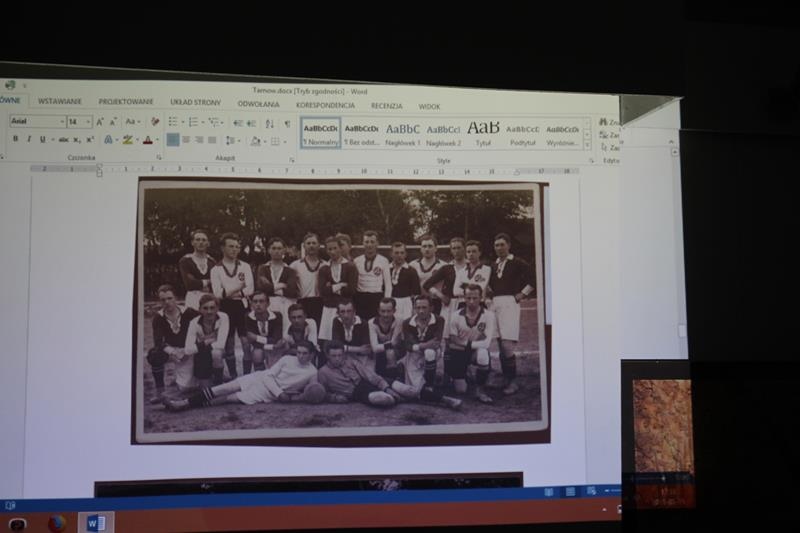Image resolution: width=800 pixels, height=533 pixels.
Task: Pick the red font color swatch
Action: pyautogui.click(x=146, y=140)
